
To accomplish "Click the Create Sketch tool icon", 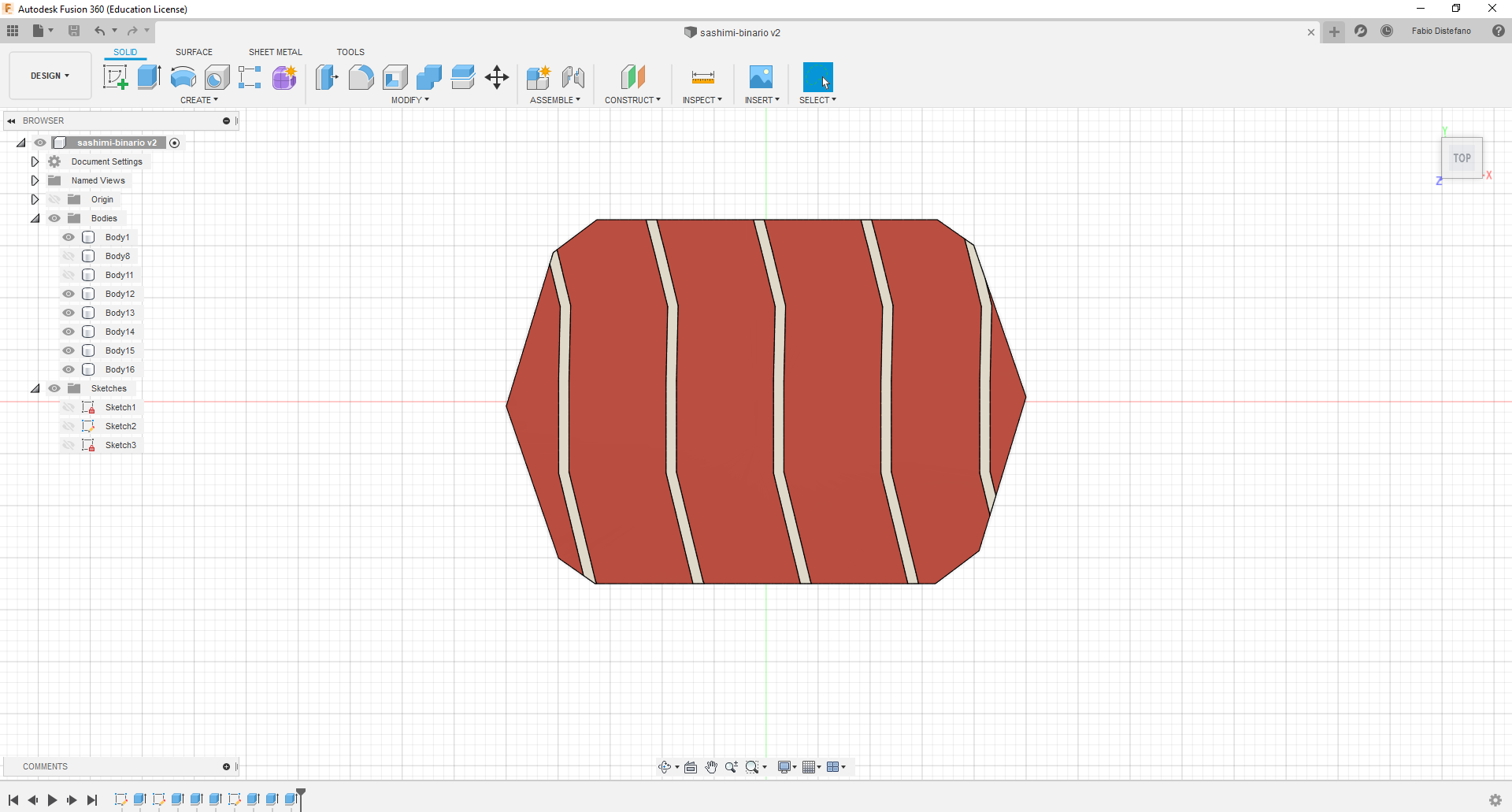I will click(x=116, y=77).
